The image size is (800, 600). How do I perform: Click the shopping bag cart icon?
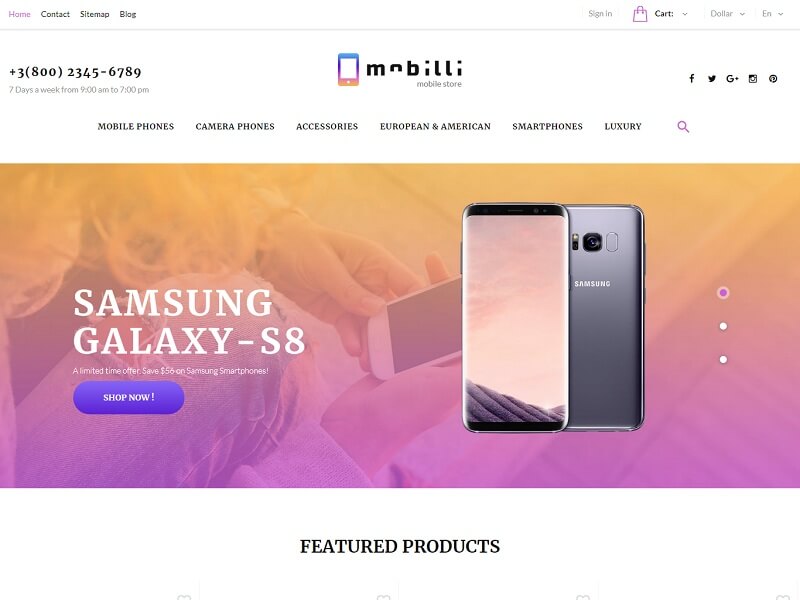(x=640, y=14)
